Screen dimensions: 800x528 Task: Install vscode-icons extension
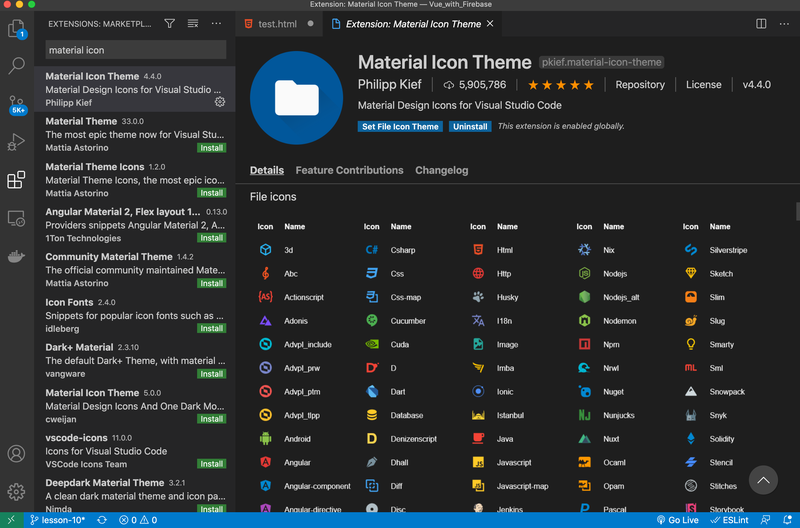click(x=212, y=464)
